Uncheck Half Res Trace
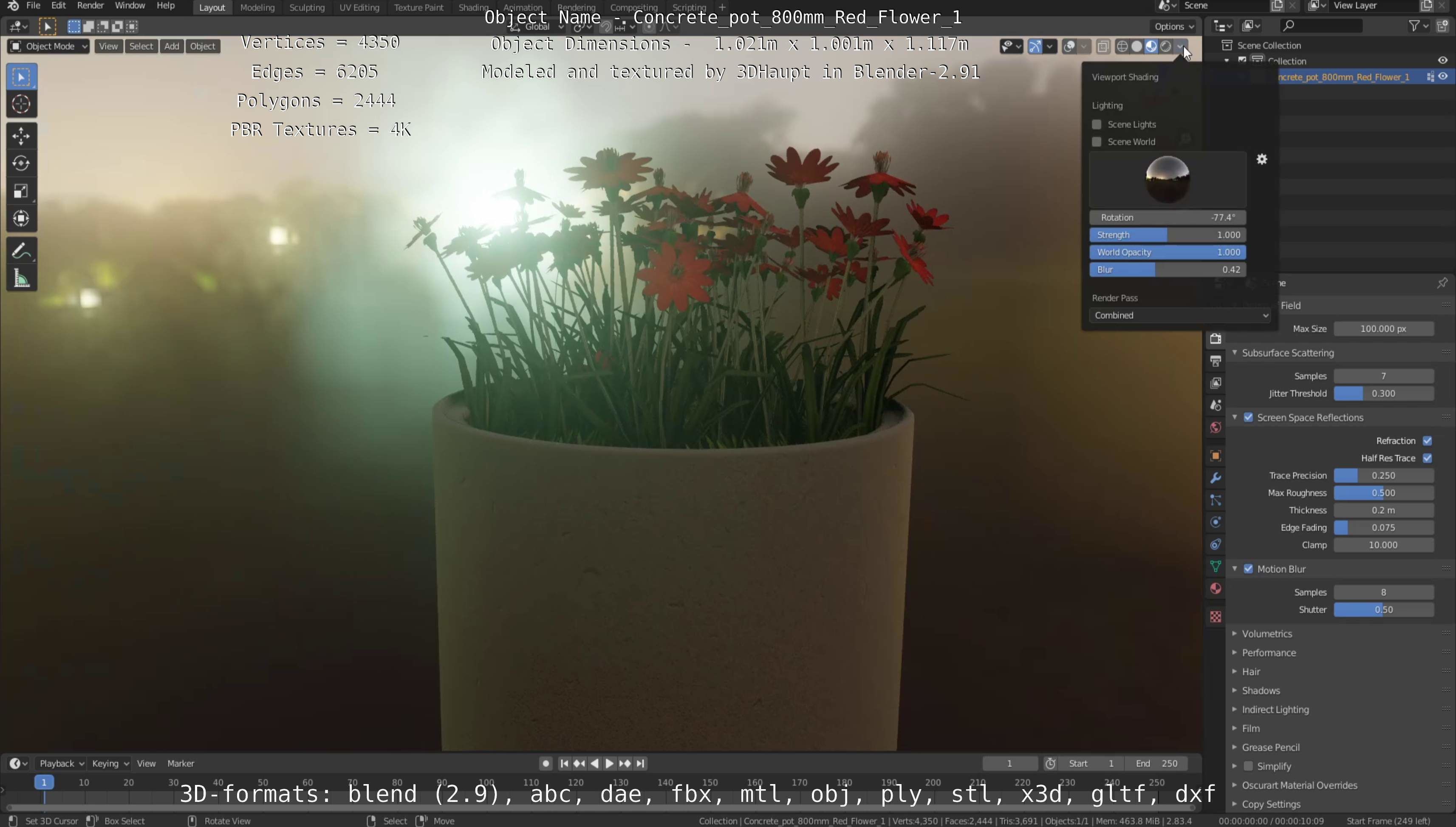 [1427, 459]
